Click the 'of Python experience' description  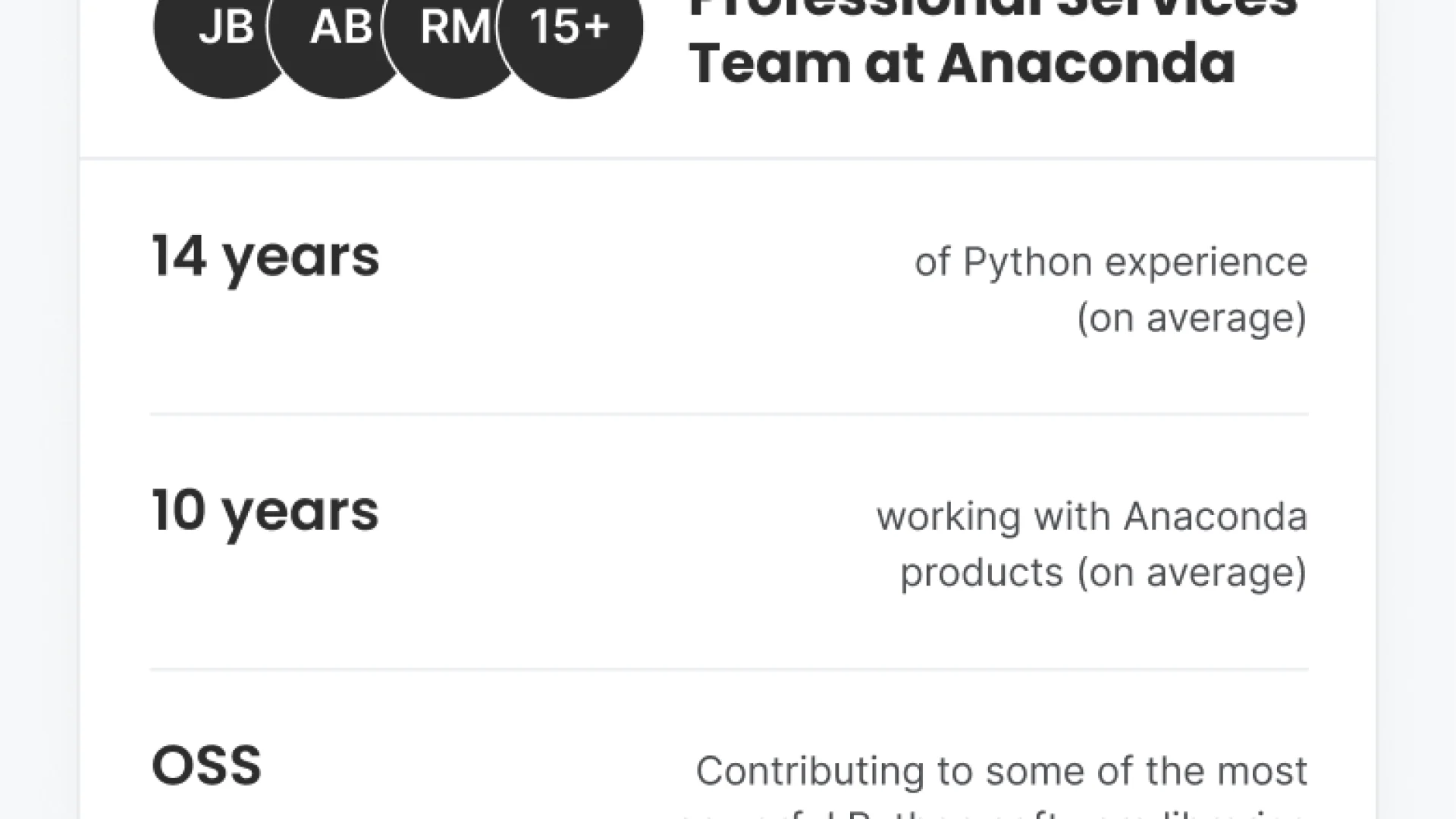pos(1111,262)
